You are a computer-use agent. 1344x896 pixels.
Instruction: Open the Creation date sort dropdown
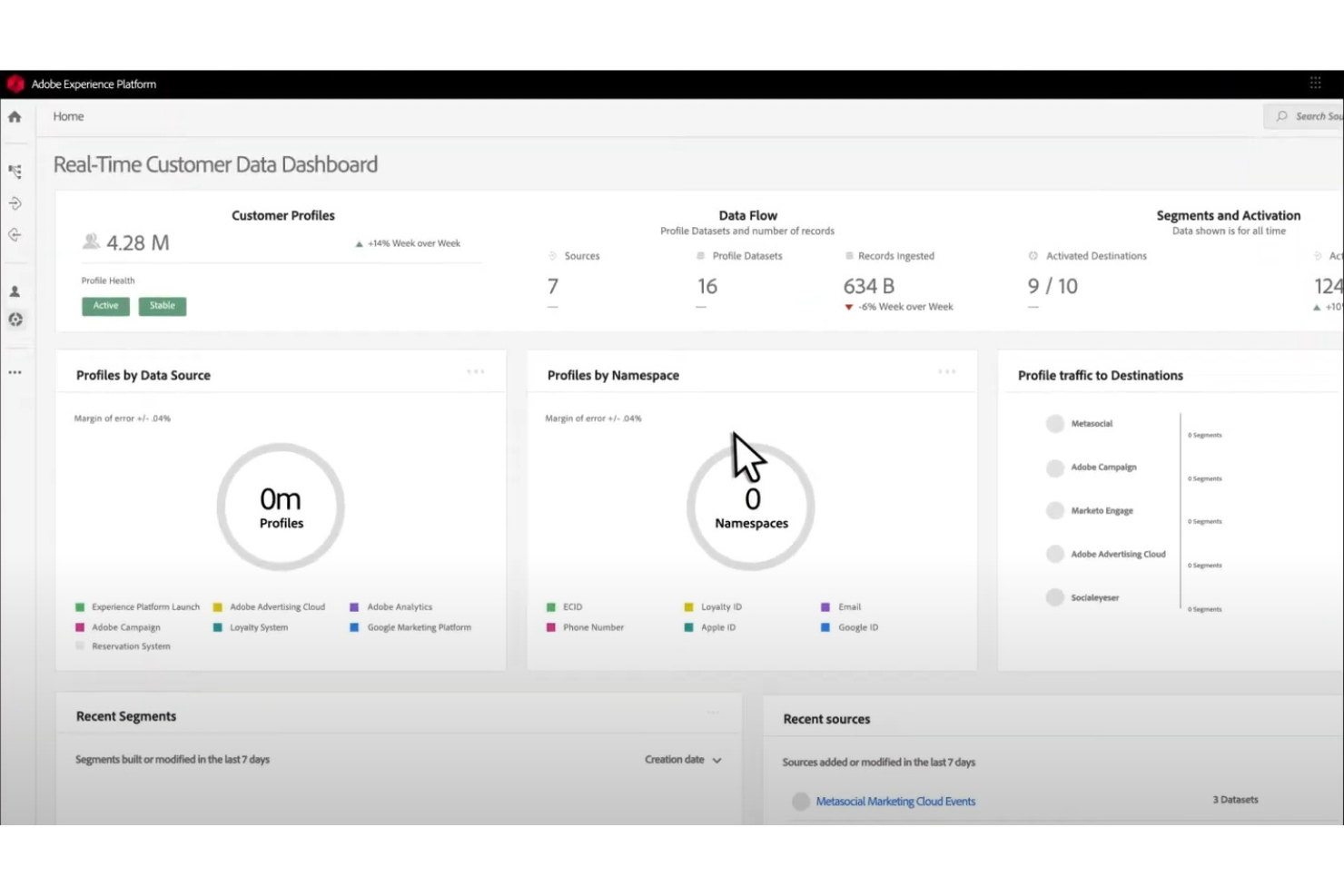tap(682, 760)
